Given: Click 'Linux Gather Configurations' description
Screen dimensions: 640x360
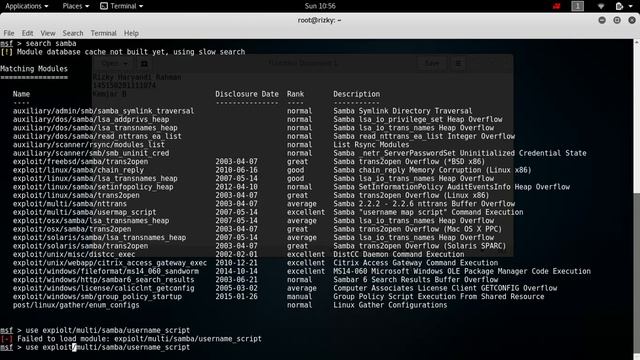Looking at the screenshot, I should coord(390,305).
